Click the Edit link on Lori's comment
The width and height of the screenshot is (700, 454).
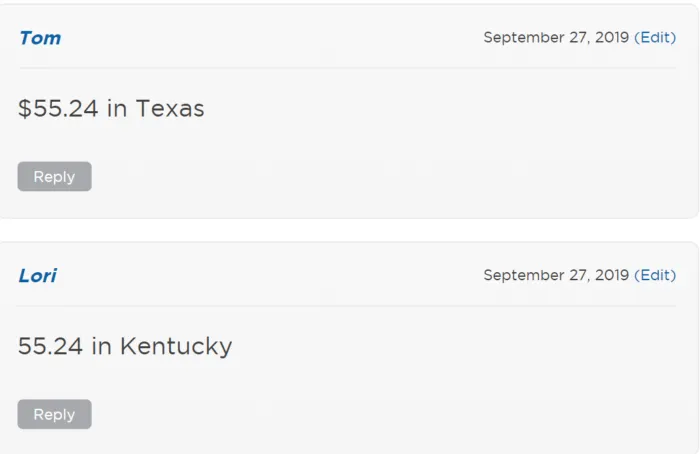pyautogui.click(x=655, y=275)
